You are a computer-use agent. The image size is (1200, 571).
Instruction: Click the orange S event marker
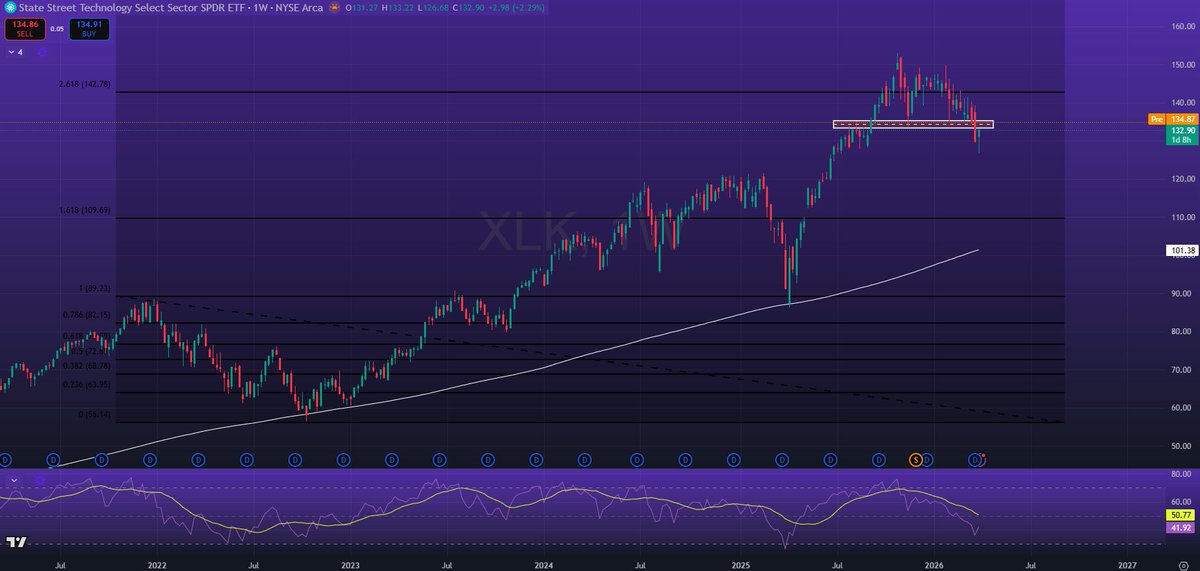pos(914,459)
